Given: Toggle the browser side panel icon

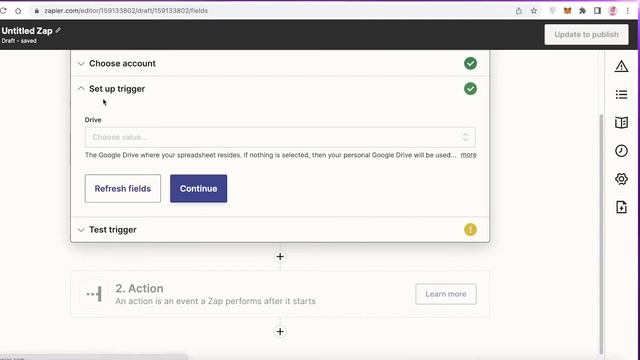Looking at the screenshot, I should click(x=597, y=11).
